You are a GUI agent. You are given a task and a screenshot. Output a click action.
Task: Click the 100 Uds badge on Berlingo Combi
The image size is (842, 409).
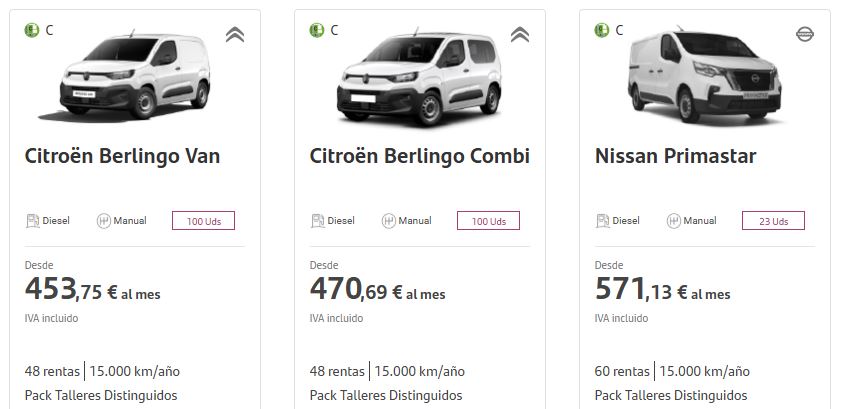(488, 221)
